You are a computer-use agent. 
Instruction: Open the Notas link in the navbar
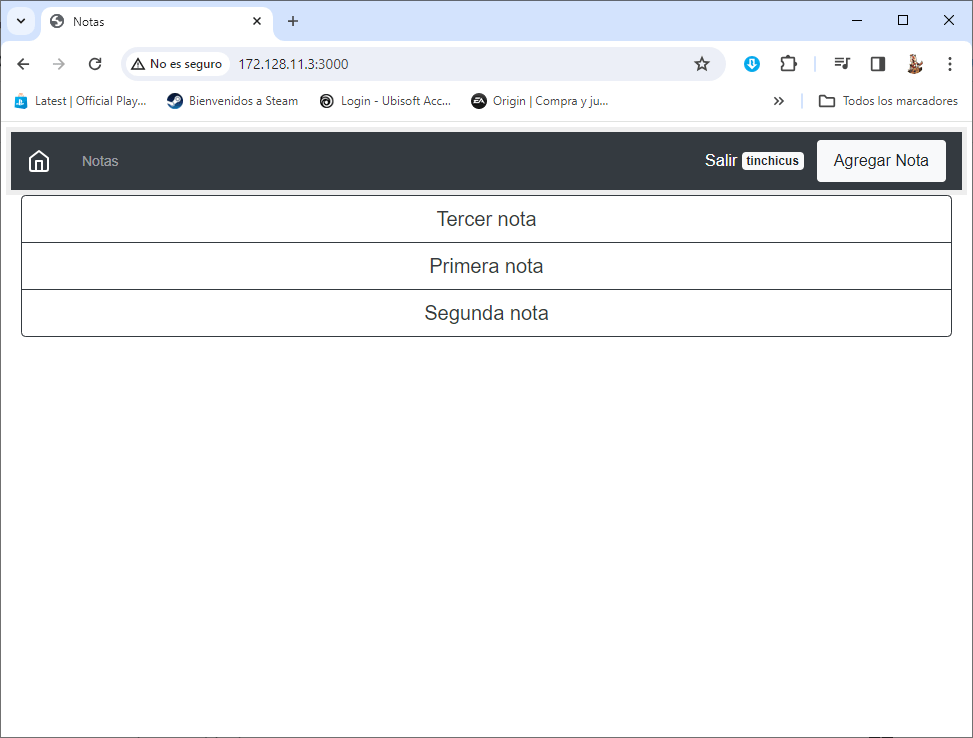click(100, 161)
